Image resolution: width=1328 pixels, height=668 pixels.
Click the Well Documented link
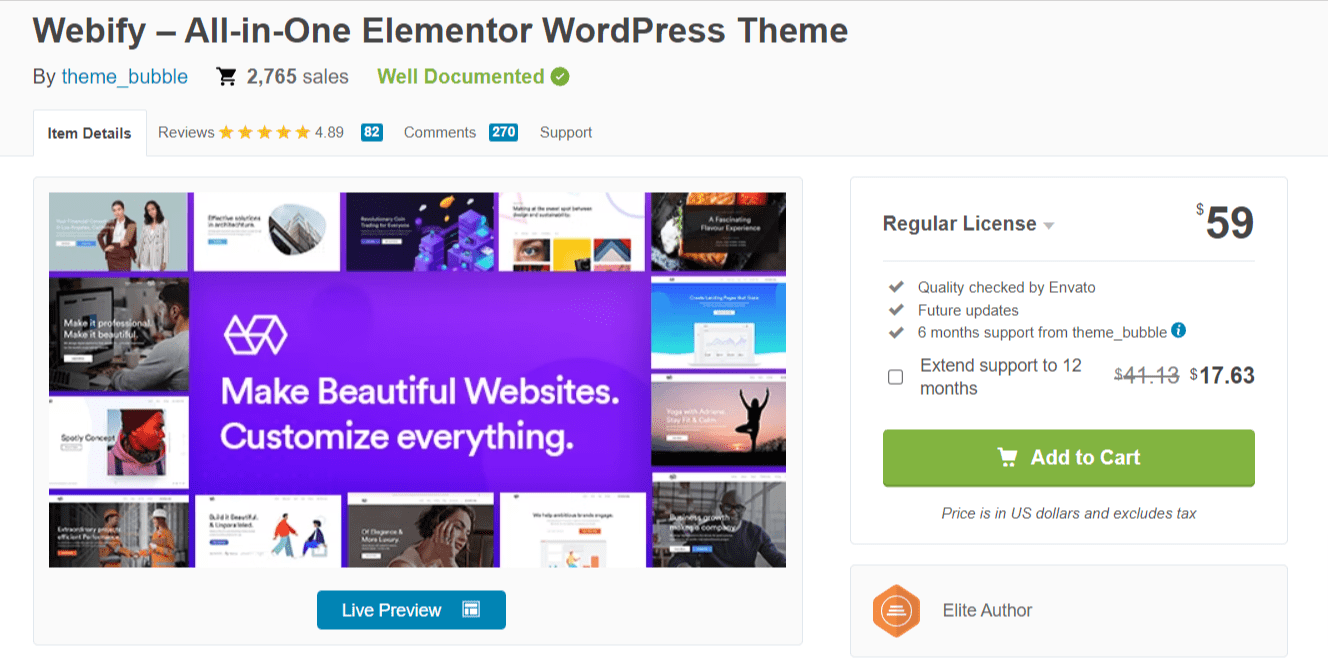(460, 76)
